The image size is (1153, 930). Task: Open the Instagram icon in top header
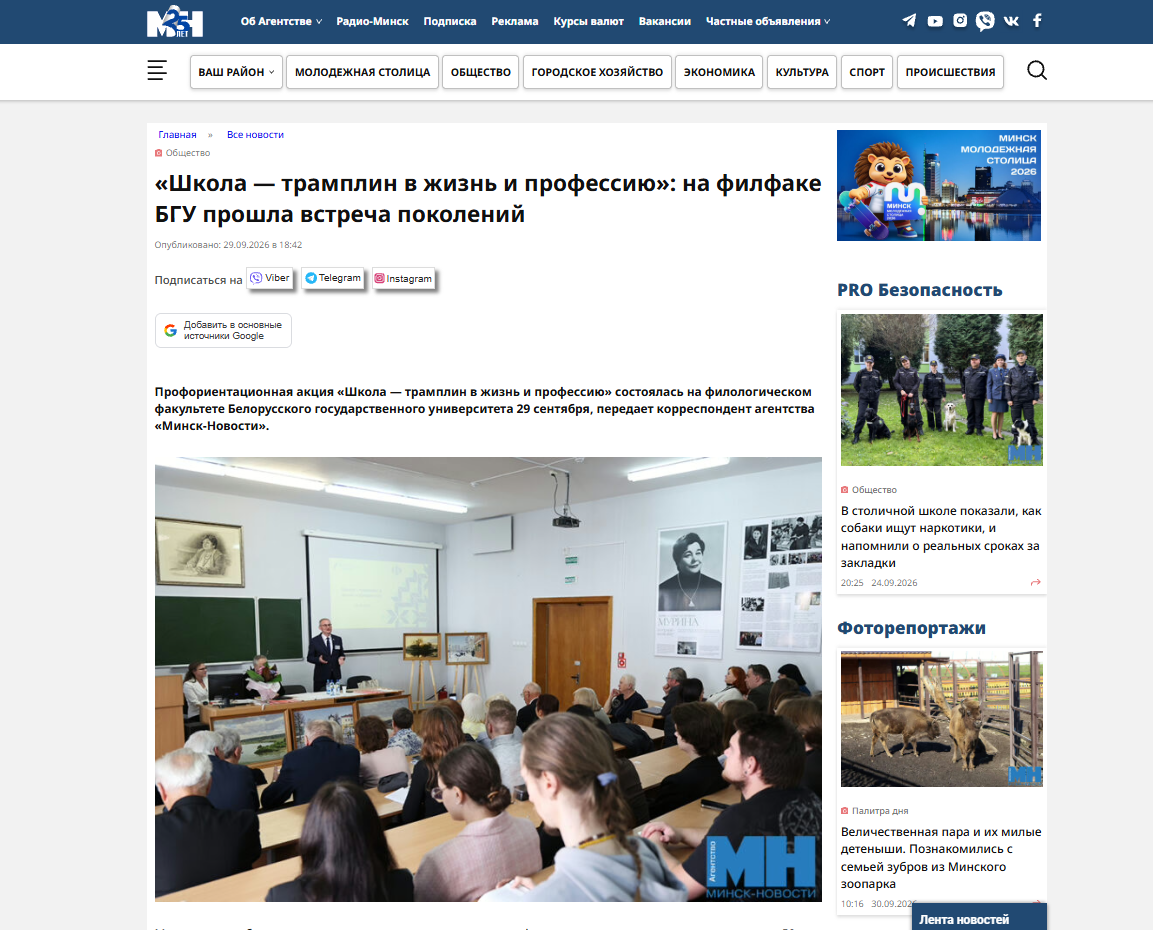[960, 21]
